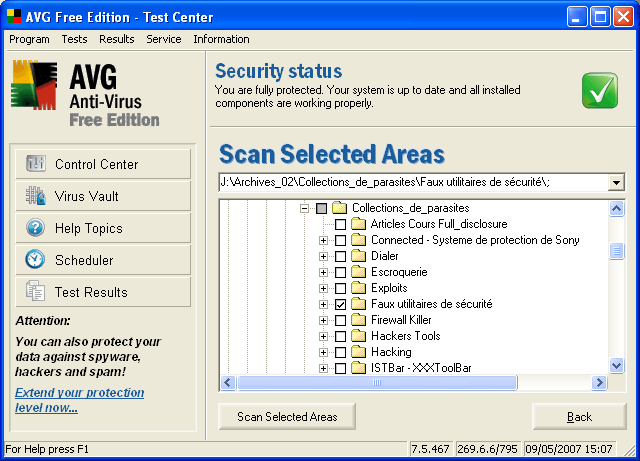
Task: Expand the Exploits tree node
Action: [x=323, y=288]
